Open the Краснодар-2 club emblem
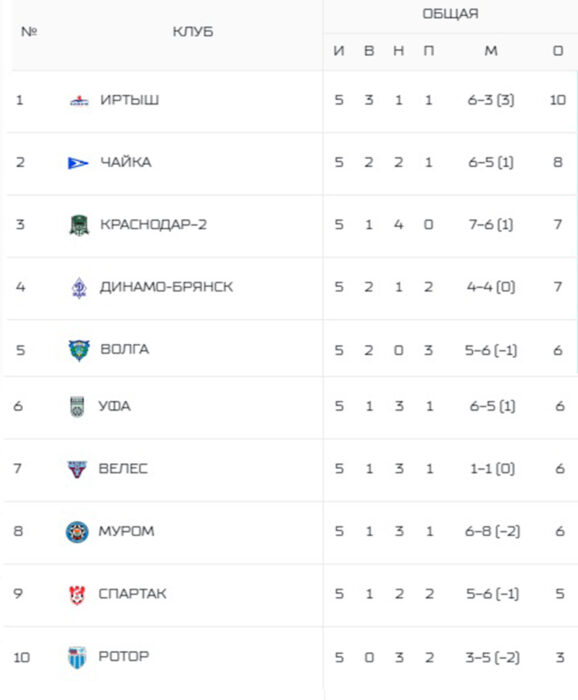 [x=79, y=225]
